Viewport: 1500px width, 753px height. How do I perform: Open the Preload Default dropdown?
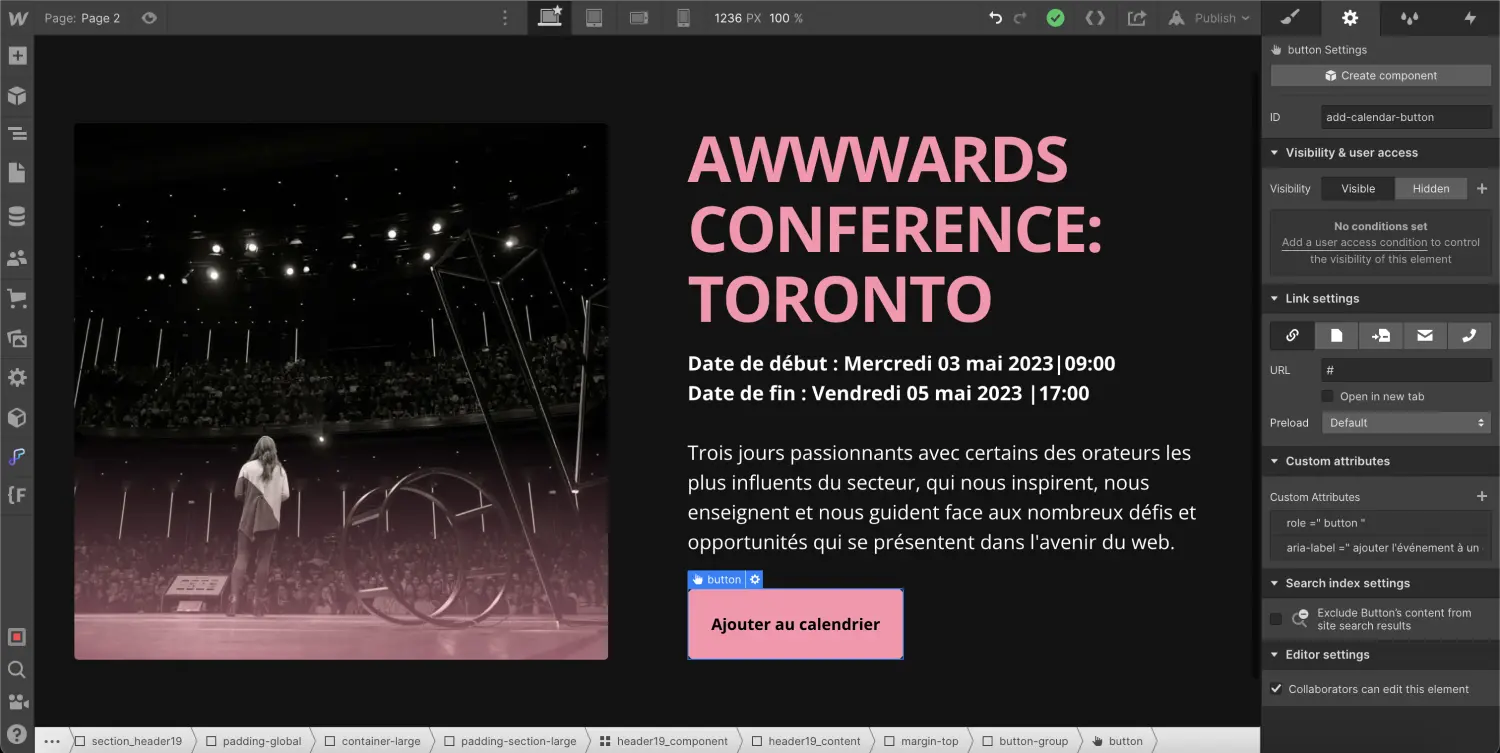click(1407, 423)
